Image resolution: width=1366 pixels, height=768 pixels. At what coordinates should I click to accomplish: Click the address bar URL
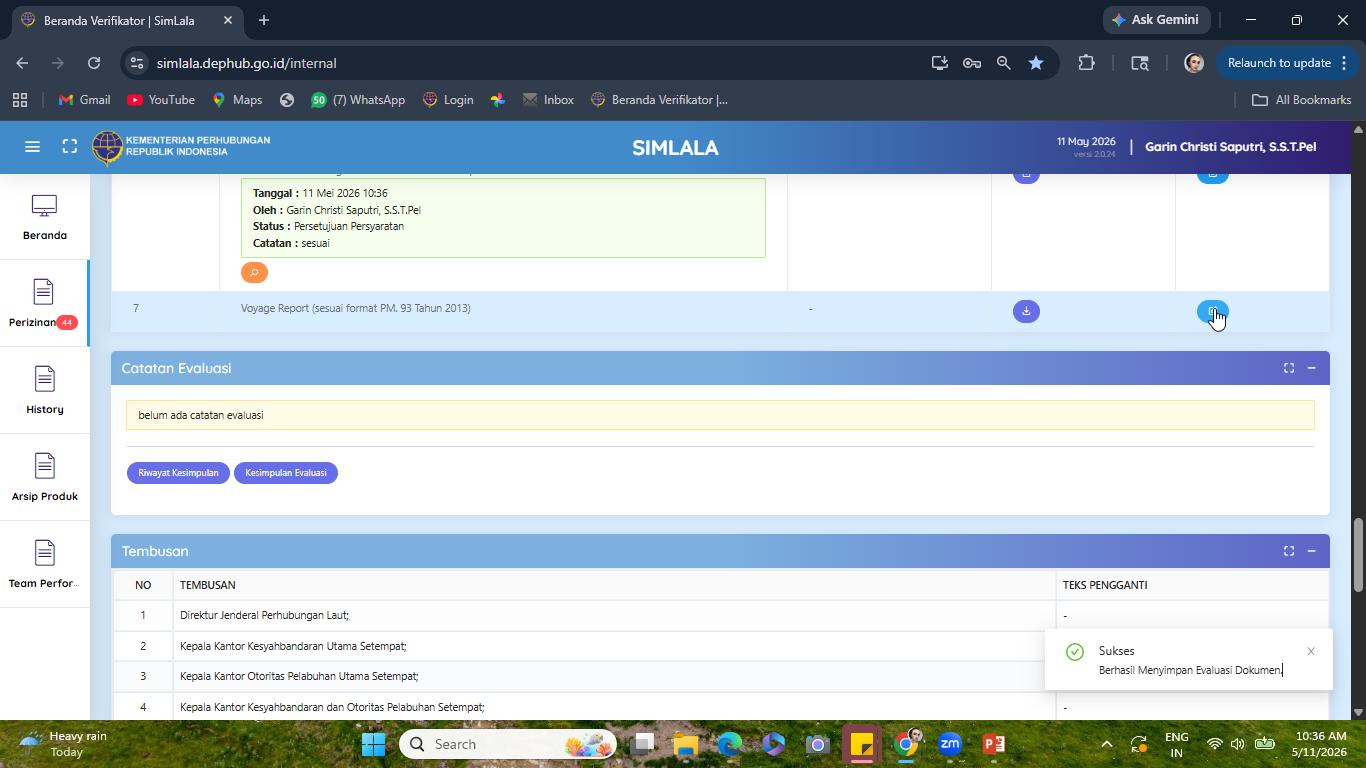[246, 63]
